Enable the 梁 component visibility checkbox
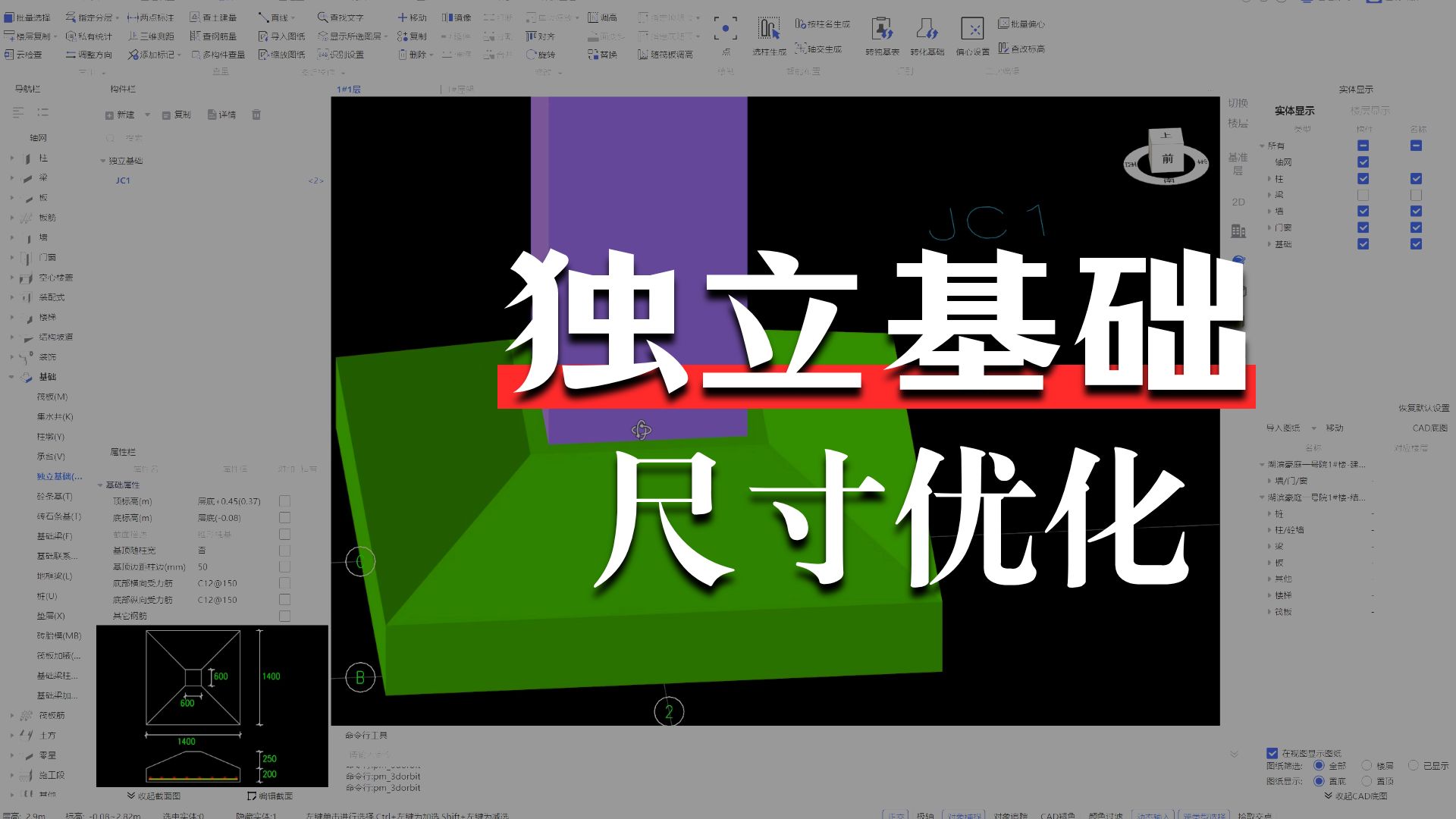The image size is (1456, 819). point(1363,195)
